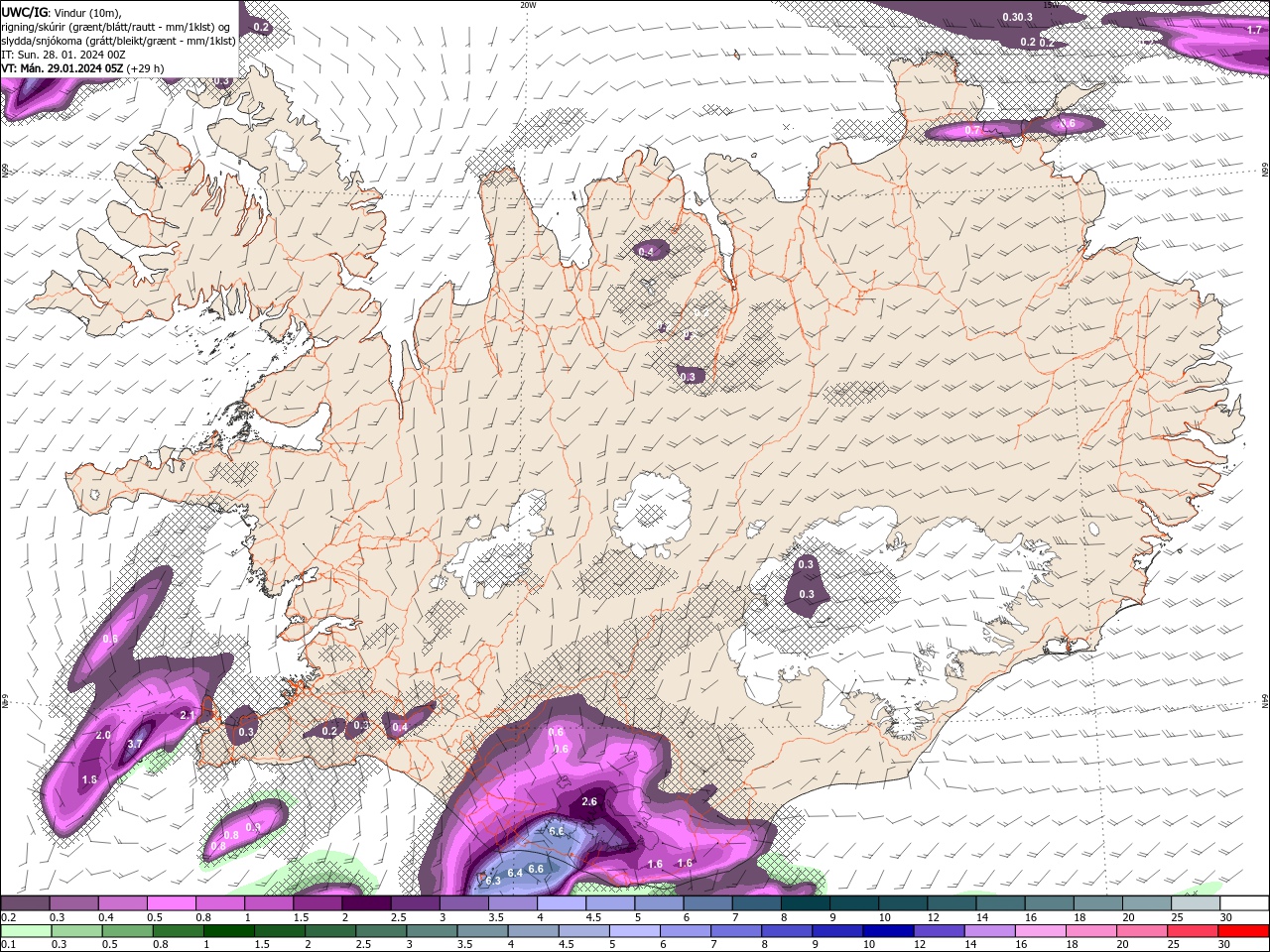1270x952 pixels.
Task: Click the bold UWC/IG title text
Action: coord(25,12)
